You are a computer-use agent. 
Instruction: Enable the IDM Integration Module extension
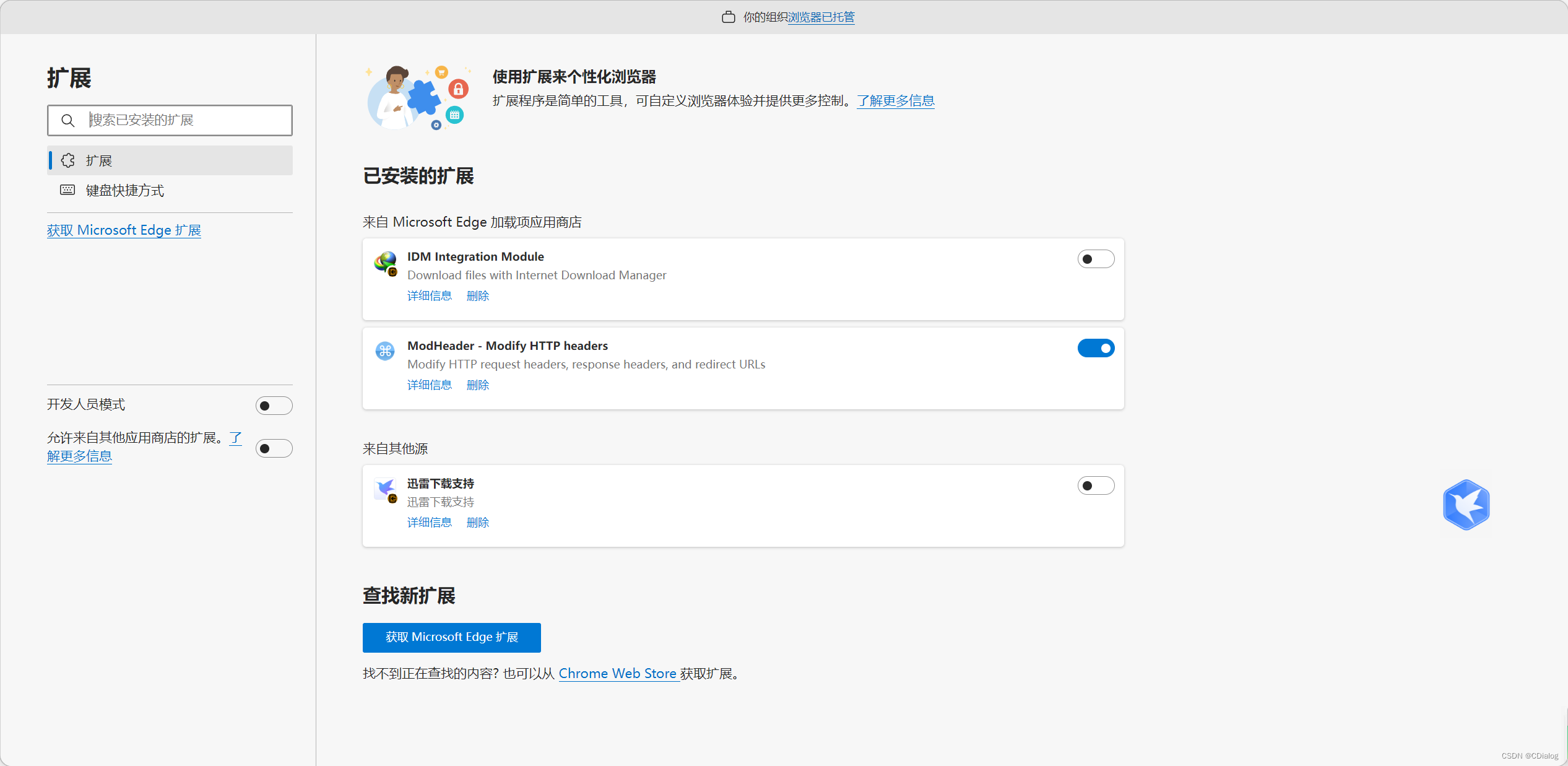pyautogui.click(x=1096, y=259)
